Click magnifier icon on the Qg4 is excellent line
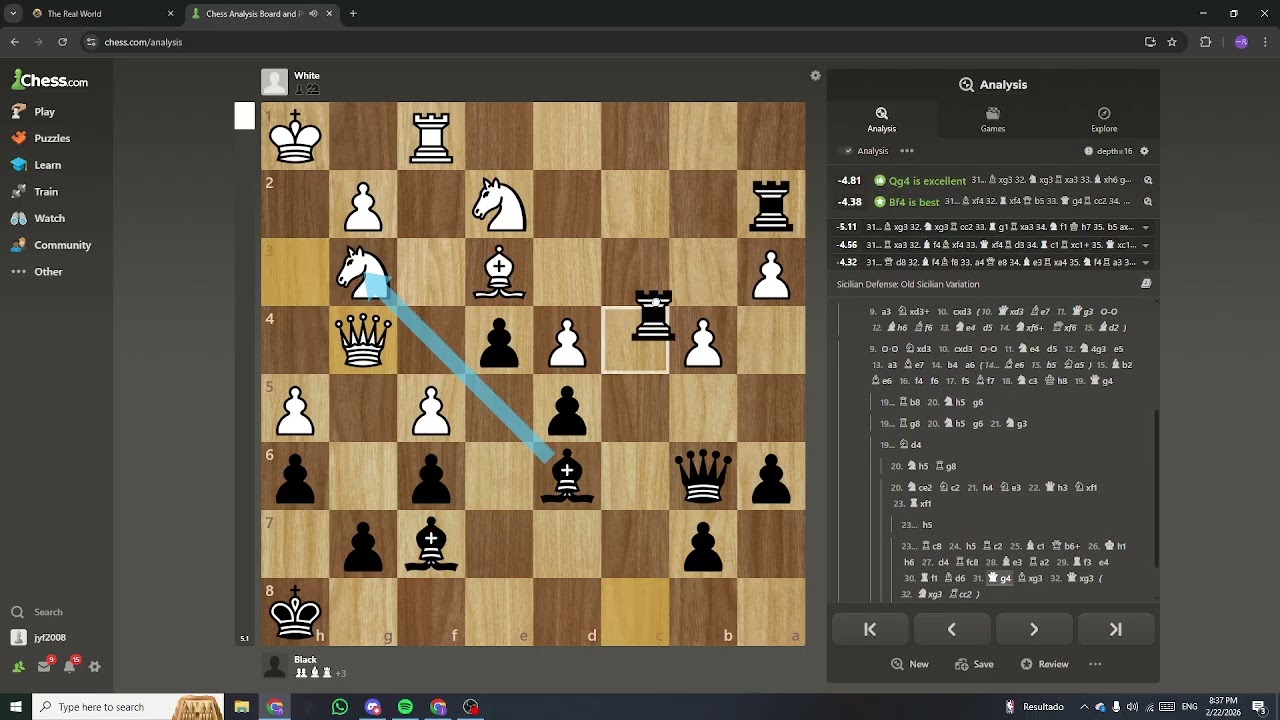This screenshot has height=720, width=1280. (1148, 181)
